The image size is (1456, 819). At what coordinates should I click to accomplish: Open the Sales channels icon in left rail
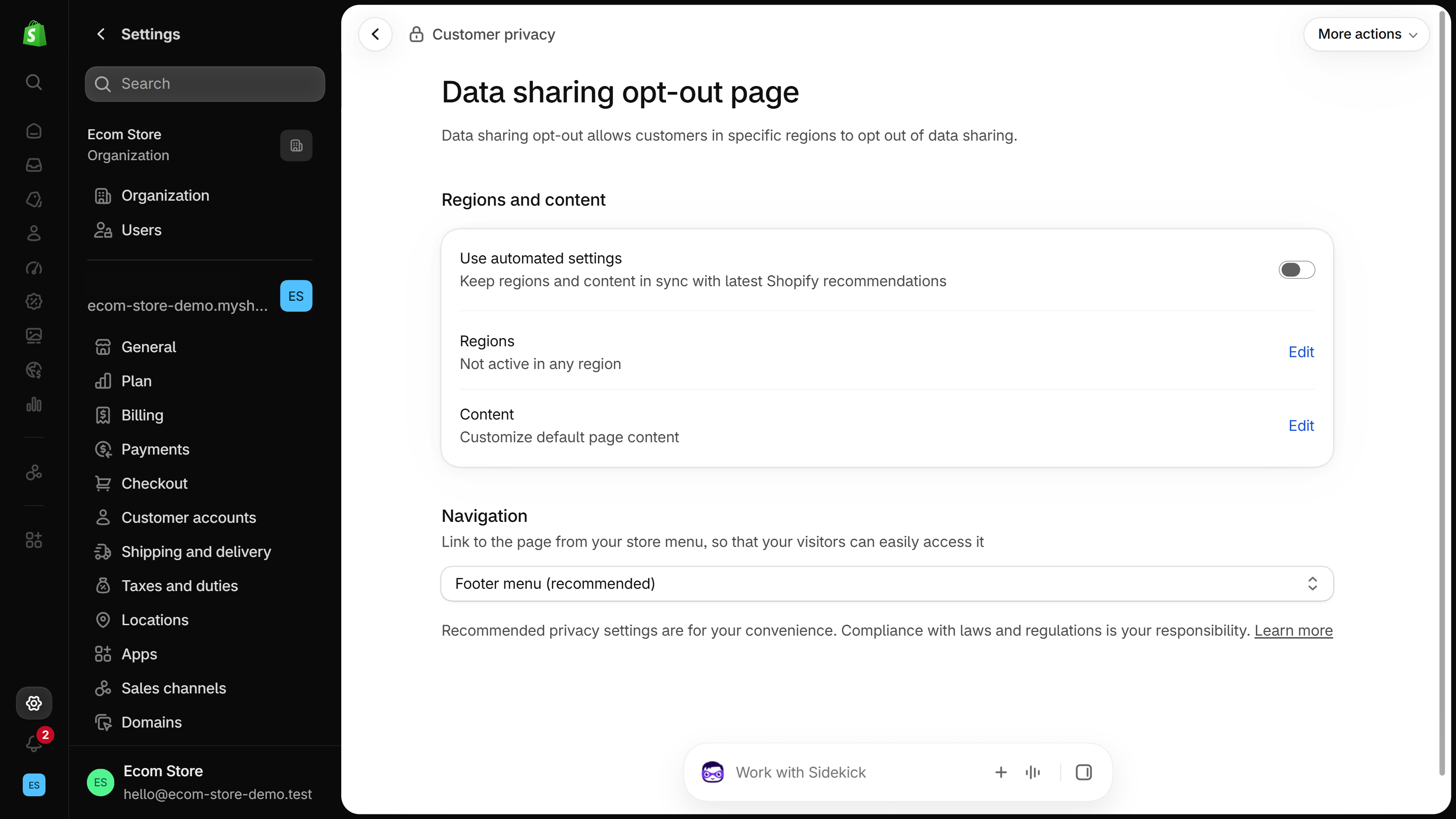point(34,473)
